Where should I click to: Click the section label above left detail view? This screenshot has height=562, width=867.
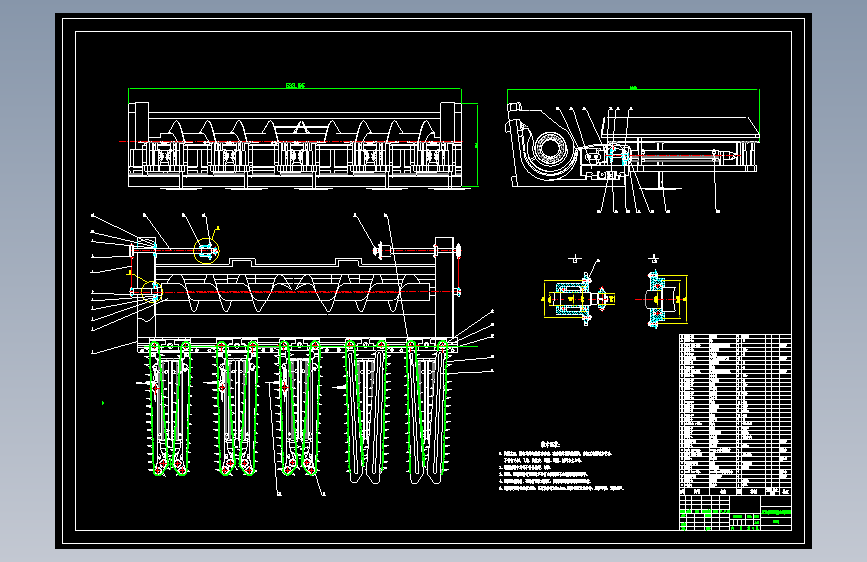pos(575,258)
